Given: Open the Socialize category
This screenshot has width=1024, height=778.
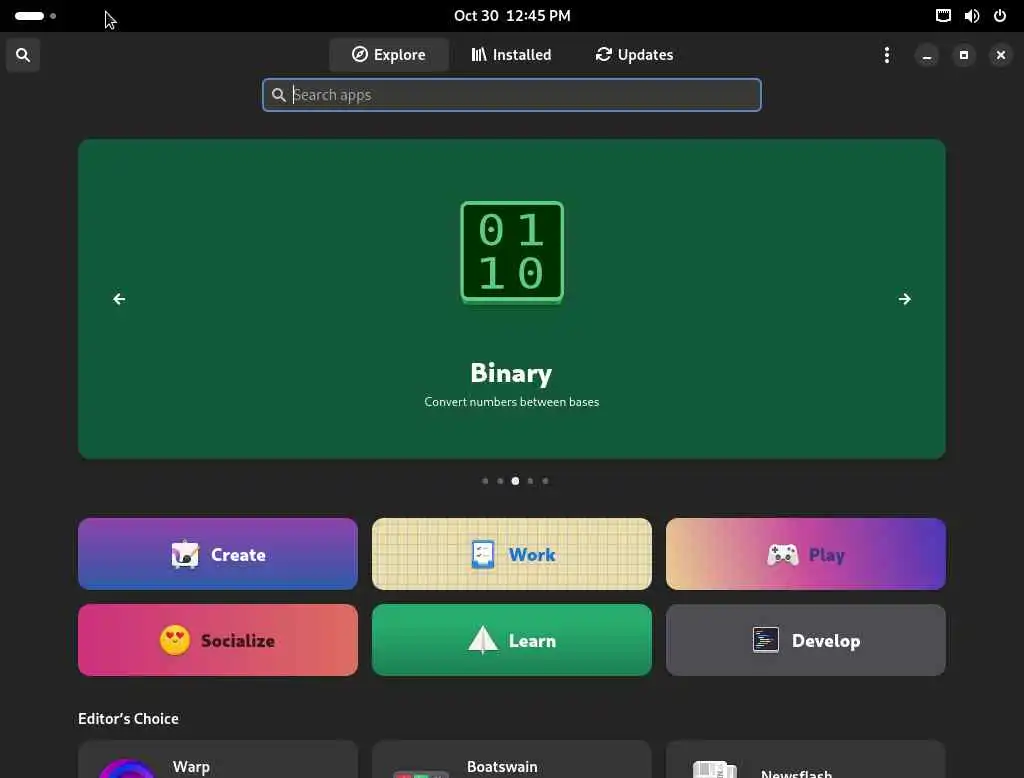Looking at the screenshot, I should pos(217,640).
